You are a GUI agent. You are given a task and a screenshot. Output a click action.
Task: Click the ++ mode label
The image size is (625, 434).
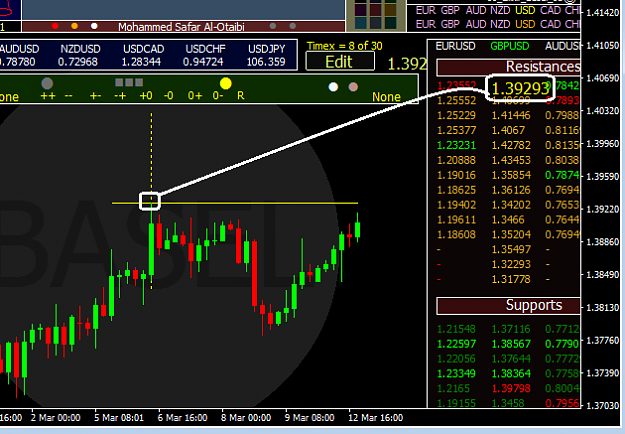[x=48, y=96]
